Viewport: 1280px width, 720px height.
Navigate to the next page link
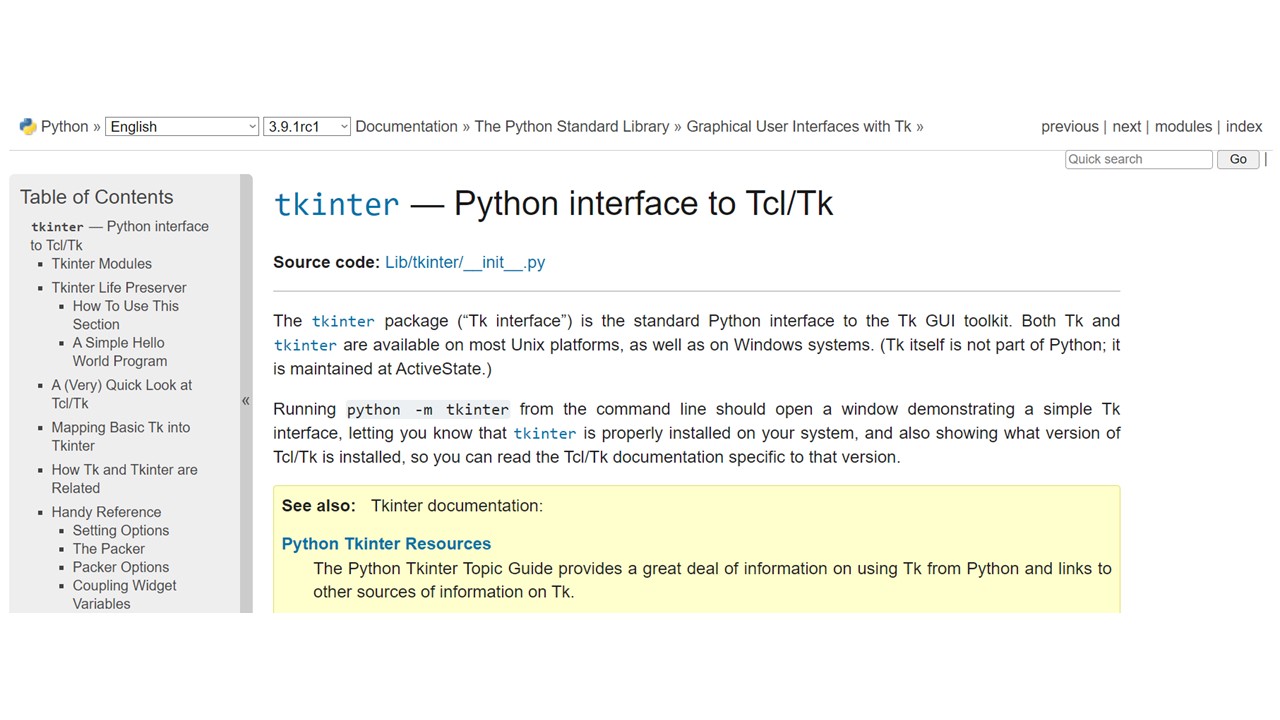[x=1126, y=126]
